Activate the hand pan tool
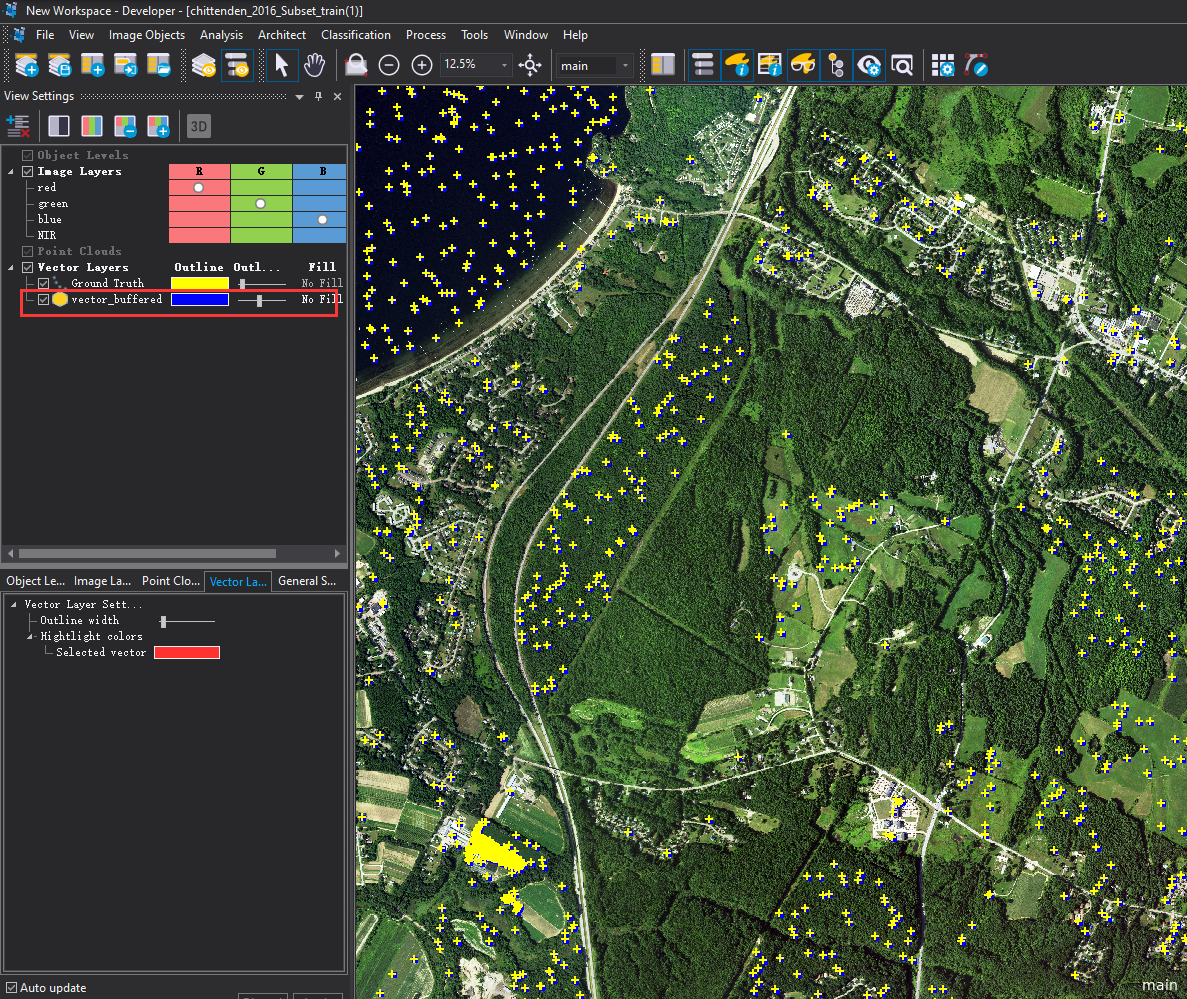Image resolution: width=1187 pixels, height=999 pixels. pos(315,65)
